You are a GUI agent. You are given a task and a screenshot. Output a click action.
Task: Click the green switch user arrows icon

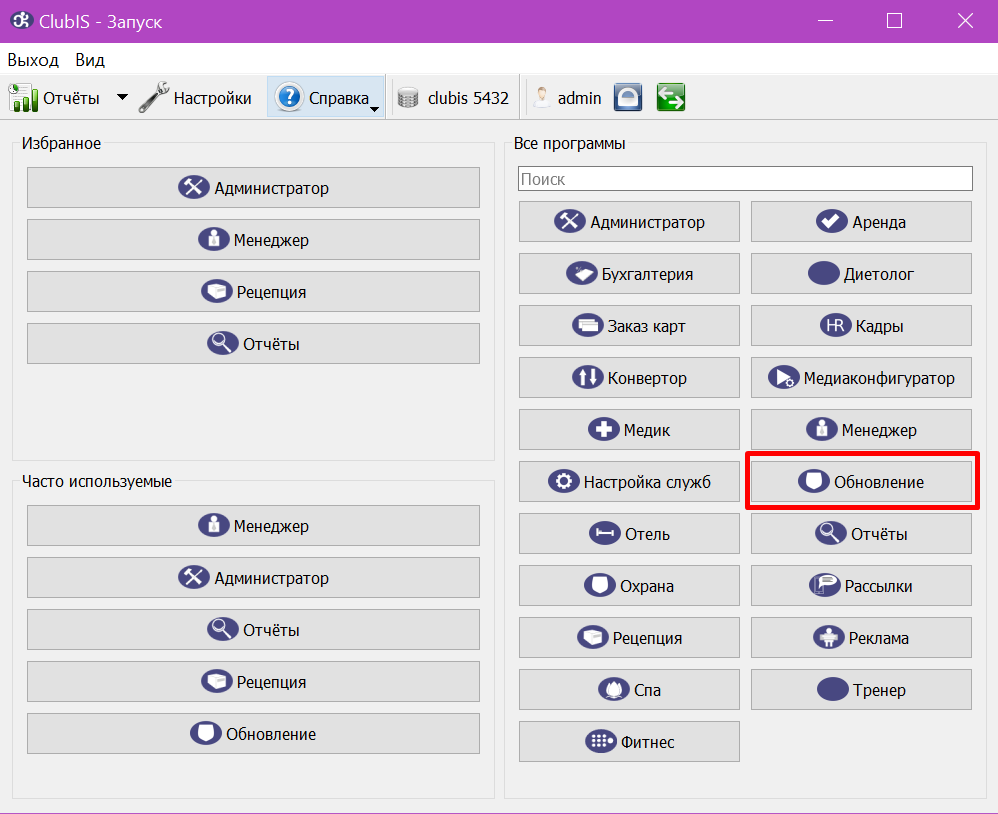coord(671,97)
